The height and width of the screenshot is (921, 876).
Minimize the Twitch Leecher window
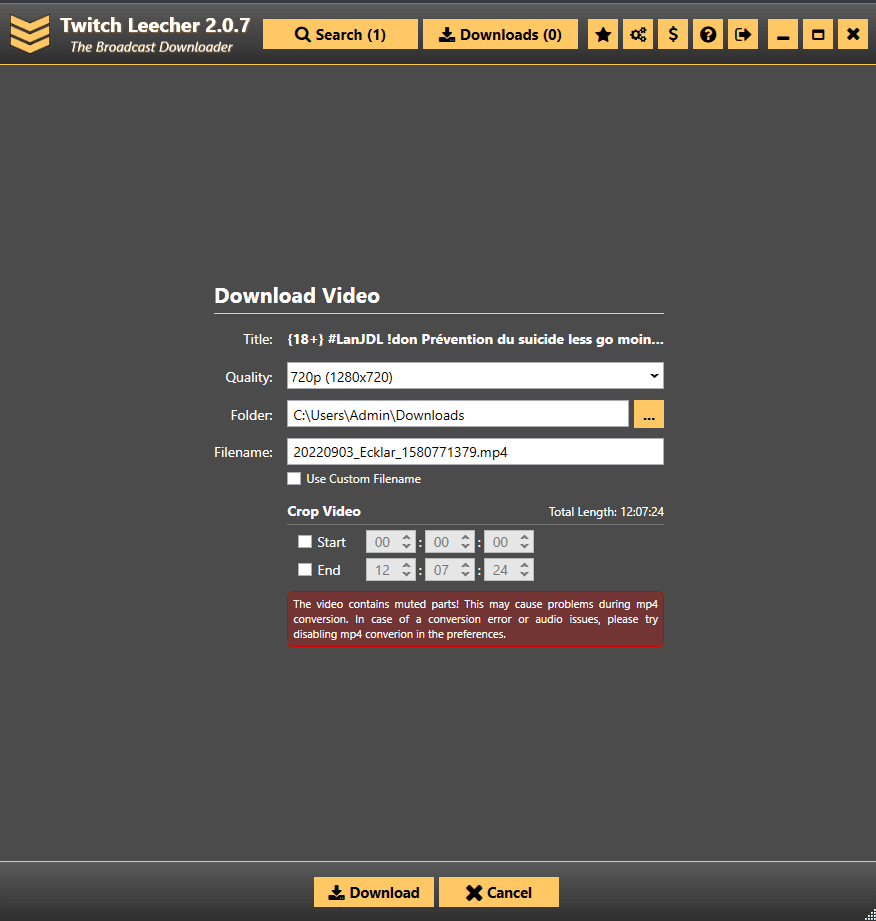pyautogui.click(x=783, y=35)
